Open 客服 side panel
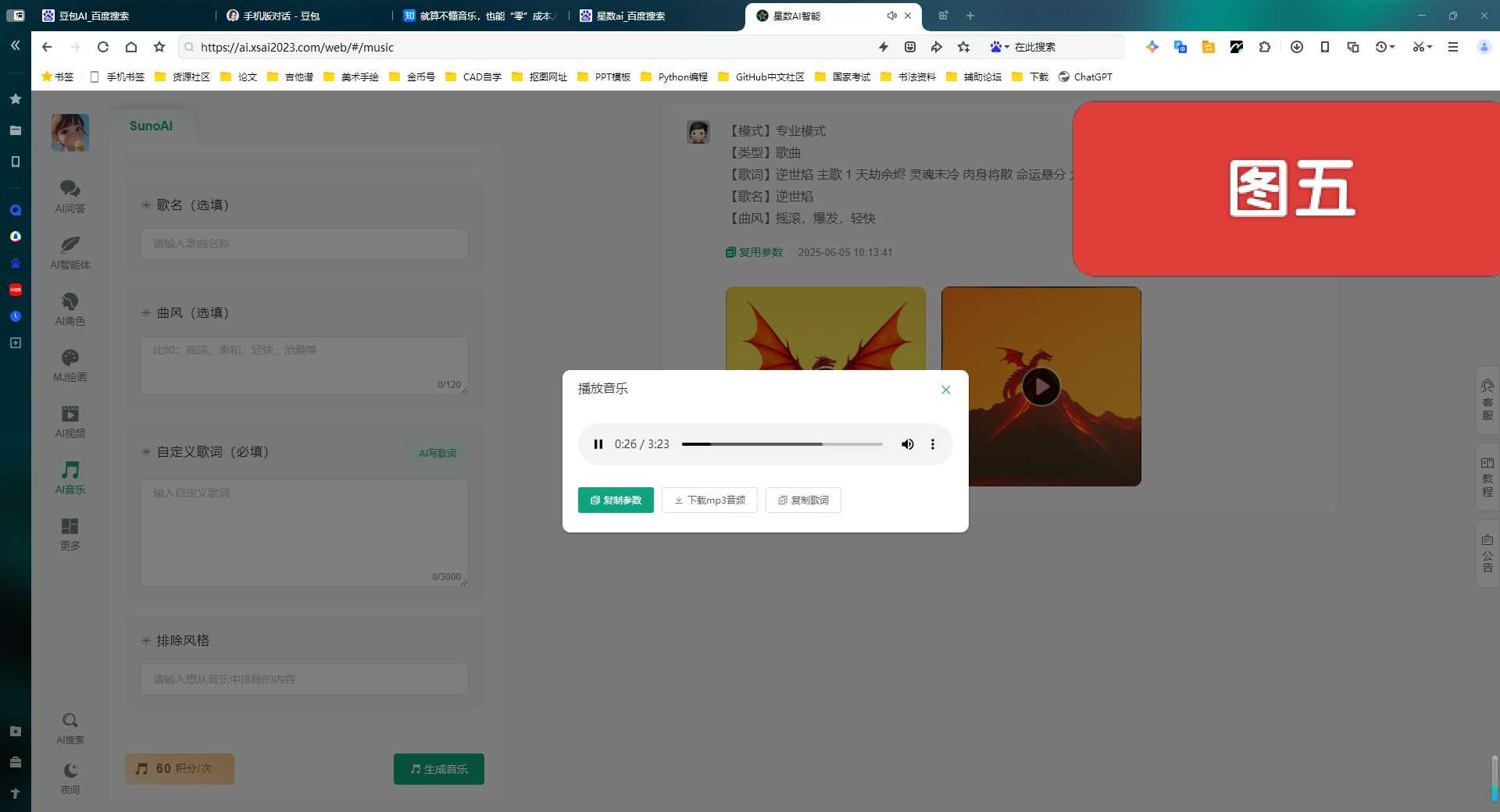This screenshot has height=812, width=1500. (x=1487, y=401)
